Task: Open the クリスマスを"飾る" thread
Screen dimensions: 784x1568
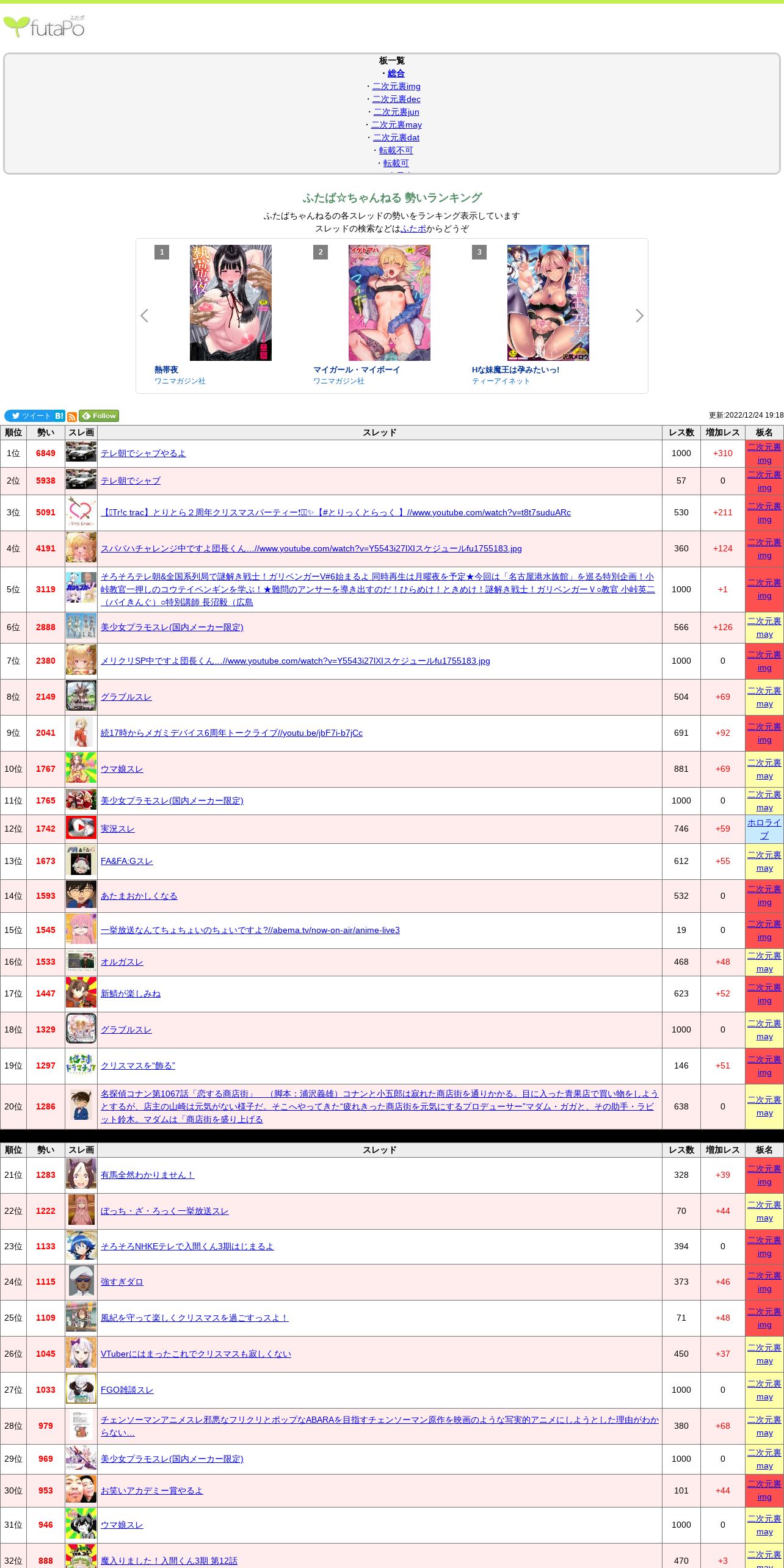Action: tap(138, 1065)
